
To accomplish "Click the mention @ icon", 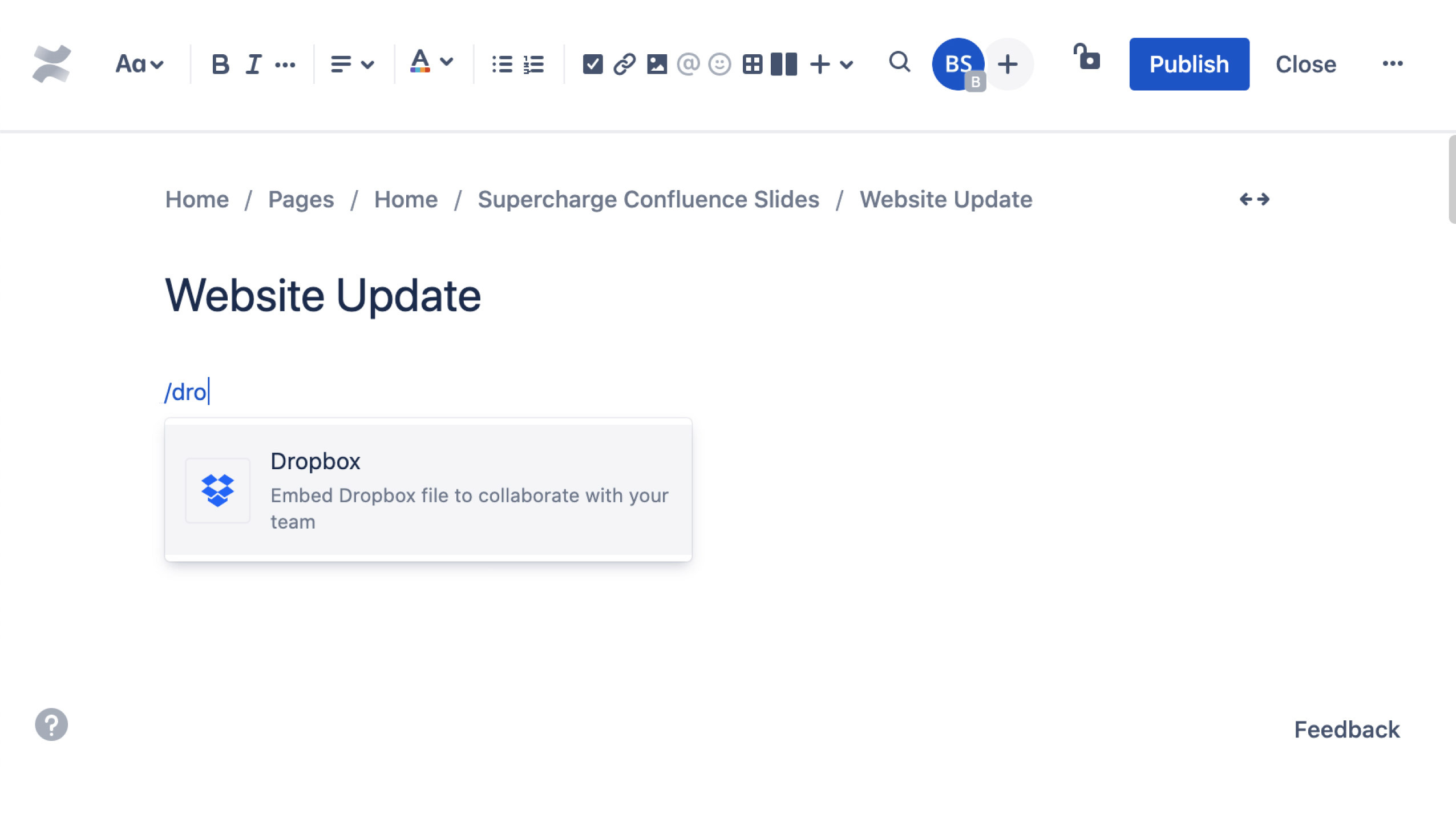I will tap(689, 64).
